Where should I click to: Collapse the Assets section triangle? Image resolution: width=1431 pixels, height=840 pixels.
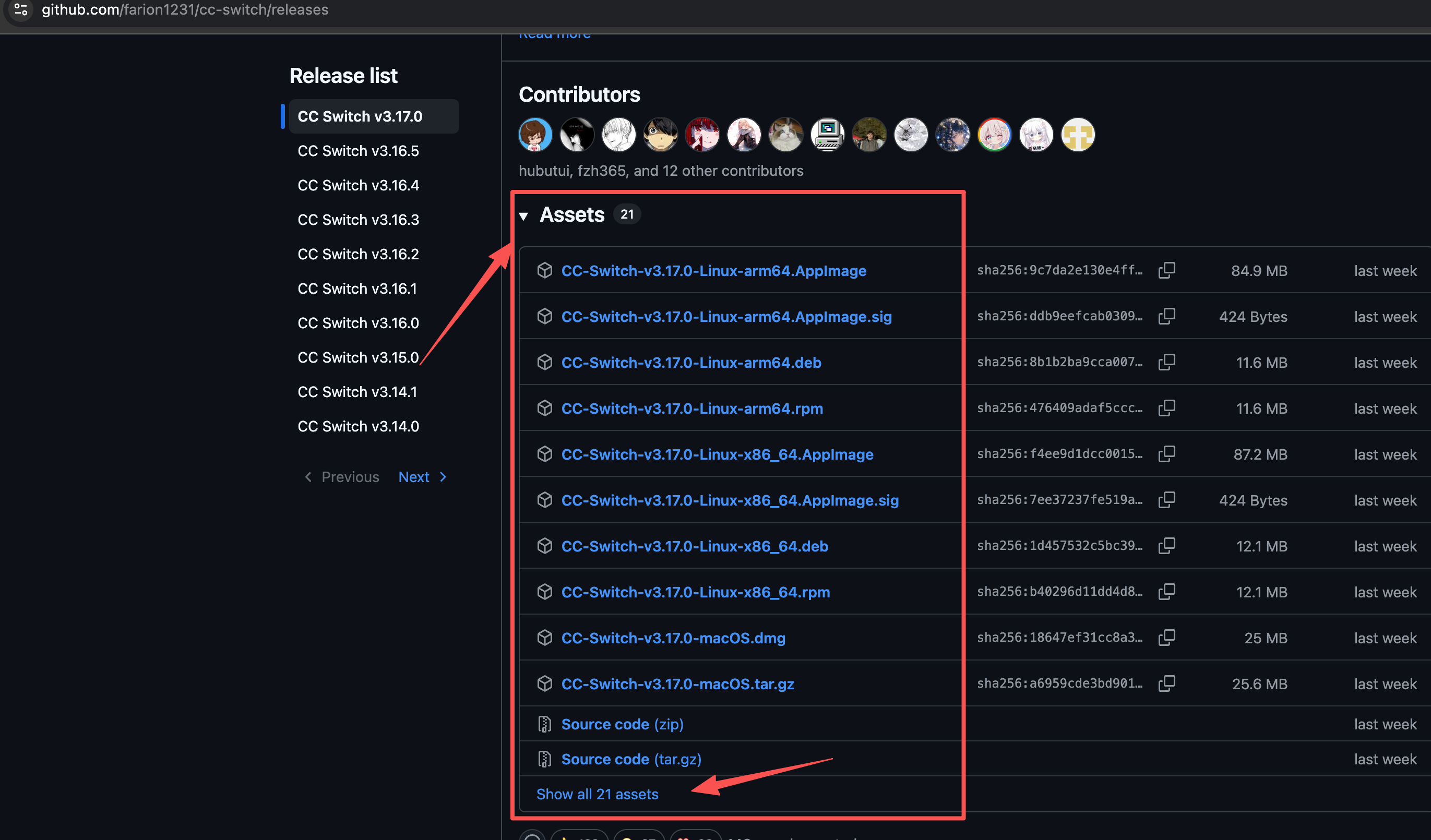pyautogui.click(x=523, y=215)
